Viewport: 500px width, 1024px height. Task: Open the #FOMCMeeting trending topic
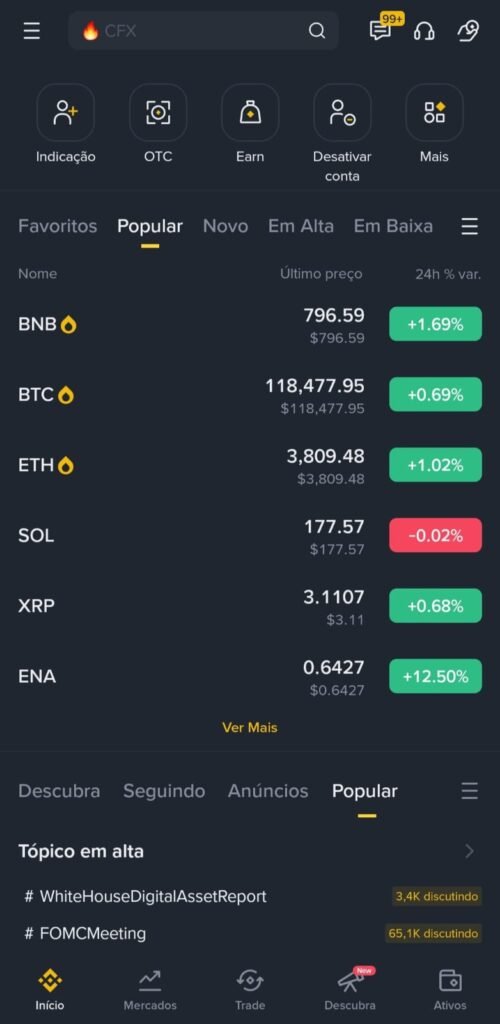(86, 933)
